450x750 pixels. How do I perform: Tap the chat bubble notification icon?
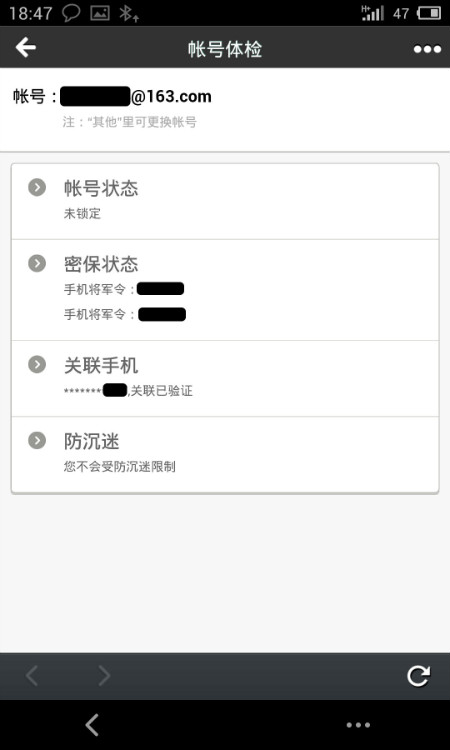71,13
